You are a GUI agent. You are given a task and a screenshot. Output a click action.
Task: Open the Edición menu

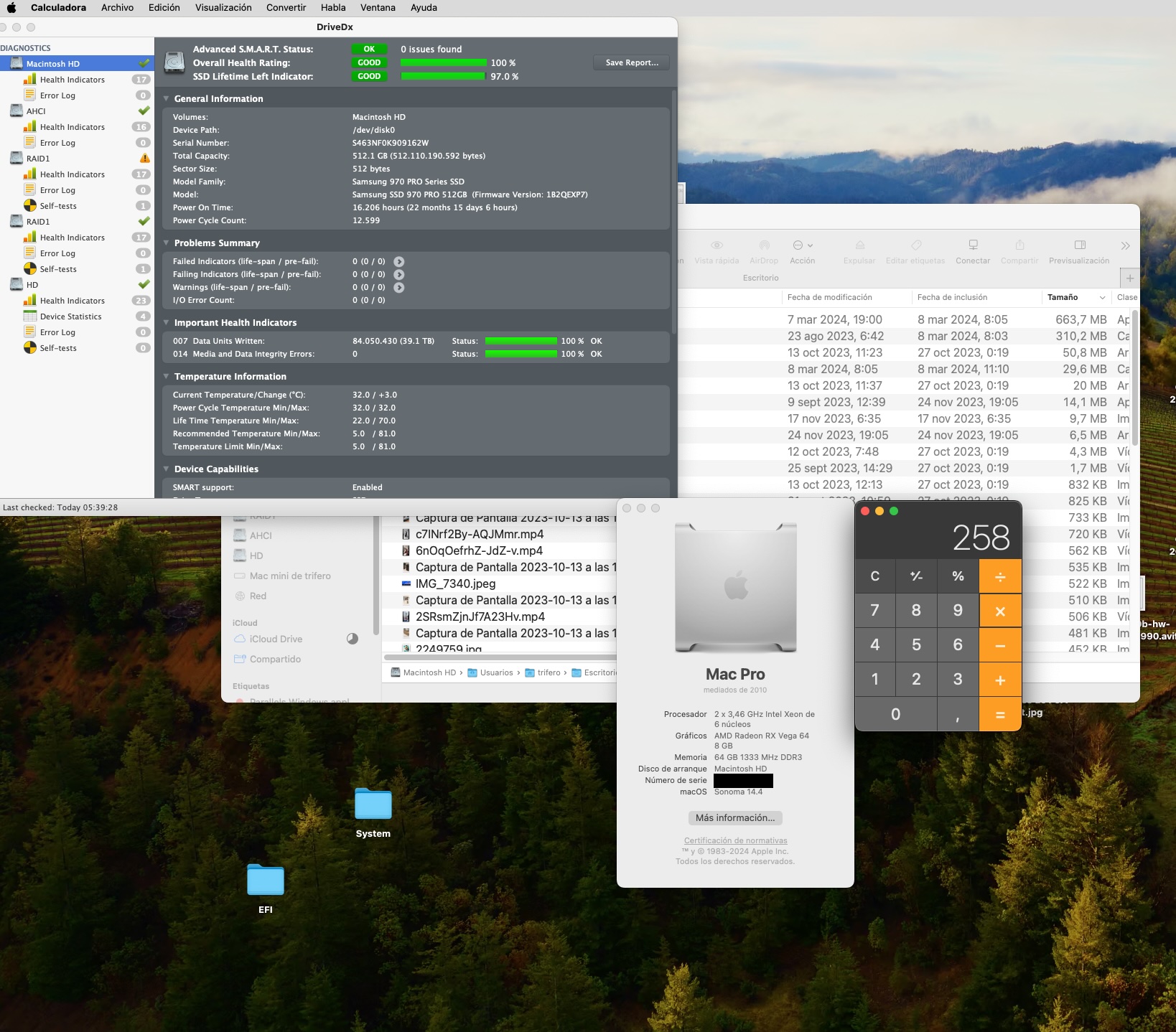point(164,8)
